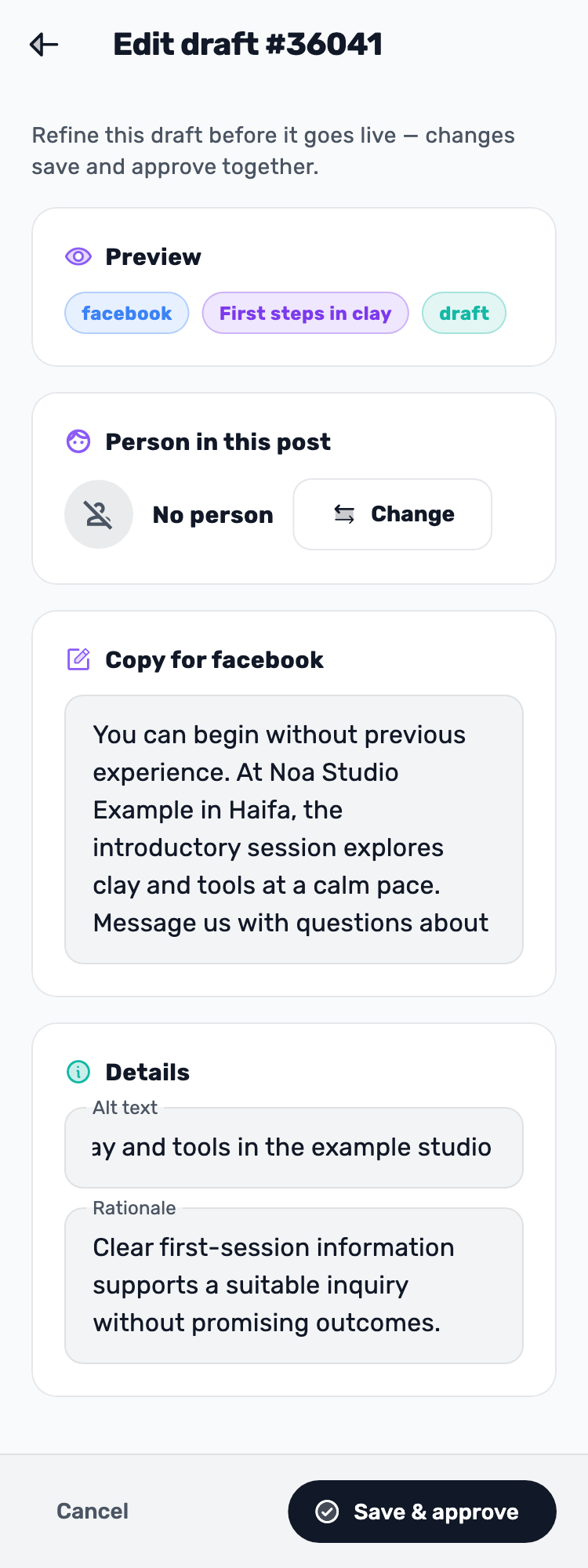Click into the Rationale text box

click(294, 1286)
